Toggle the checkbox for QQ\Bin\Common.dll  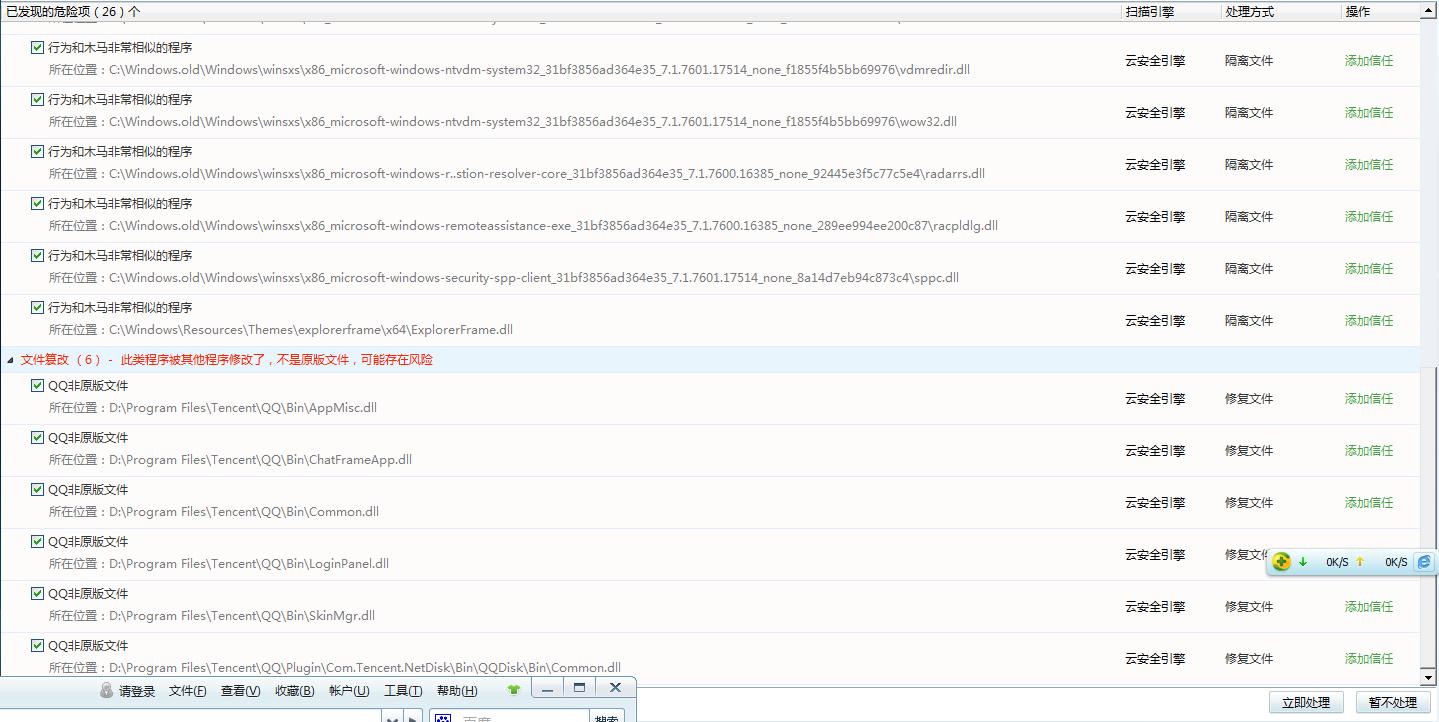point(38,489)
